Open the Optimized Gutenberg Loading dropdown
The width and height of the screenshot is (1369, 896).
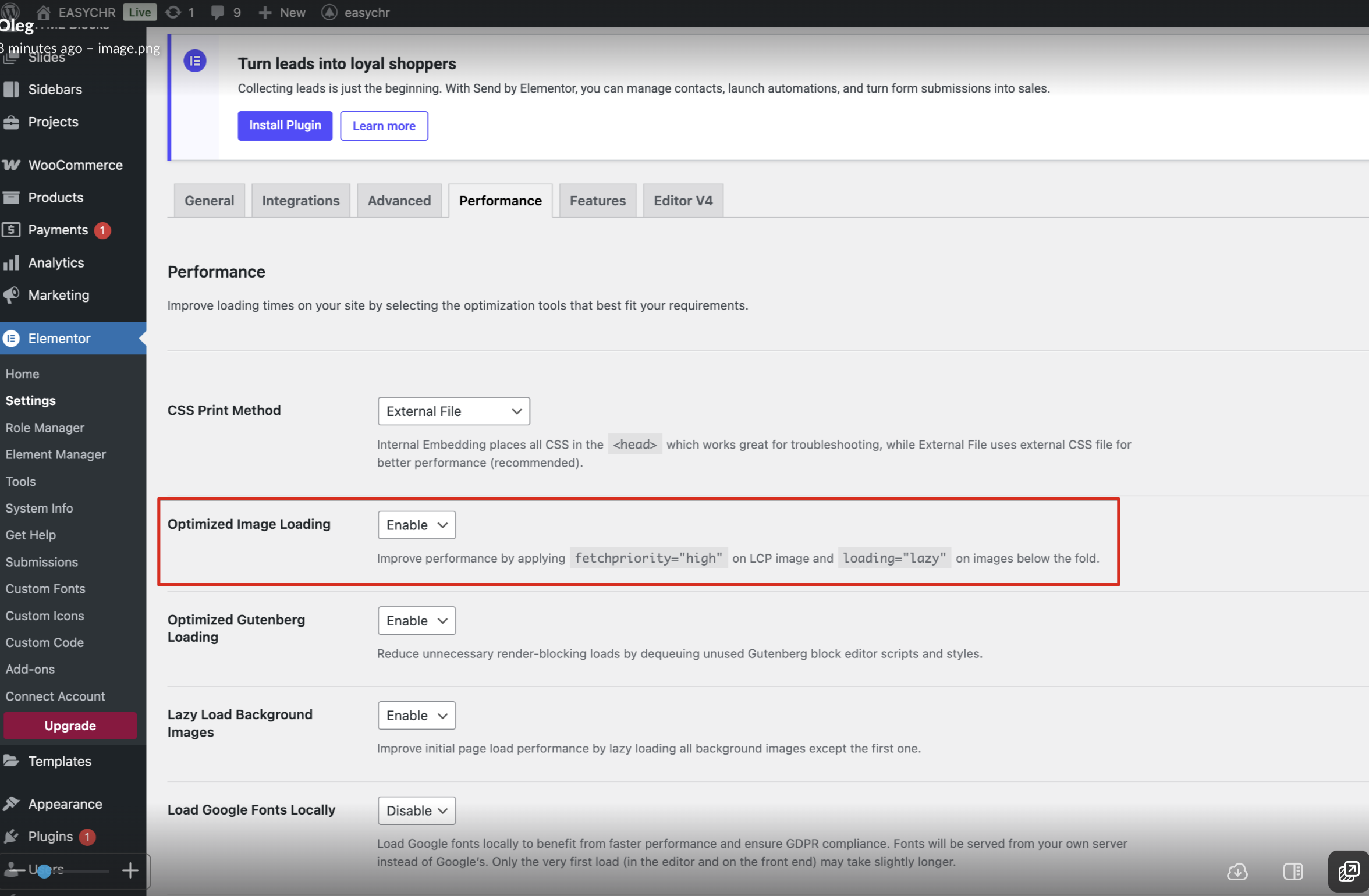point(416,621)
